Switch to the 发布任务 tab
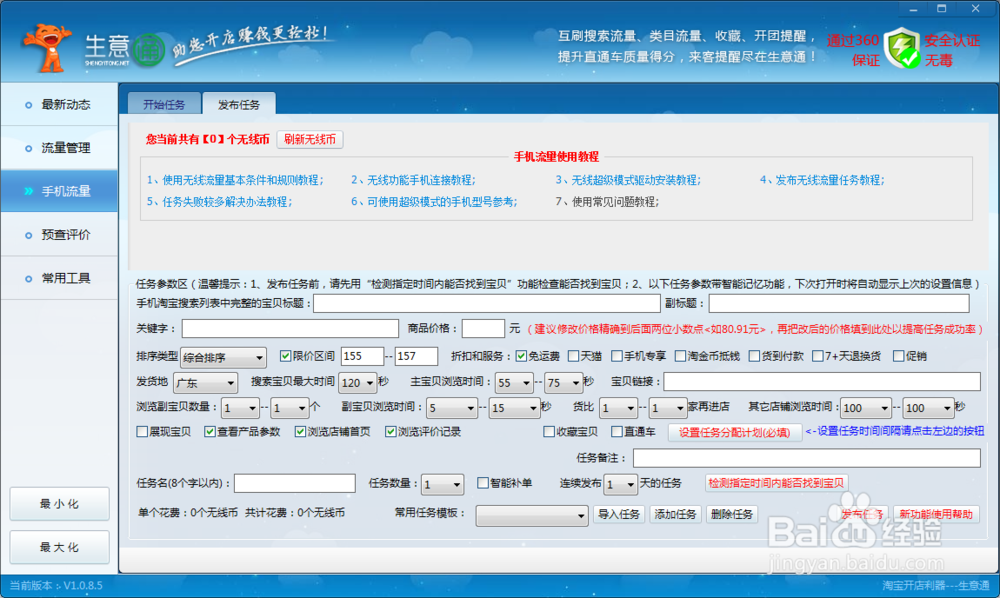Screen dimensions: 1000x598 point(239,103)
